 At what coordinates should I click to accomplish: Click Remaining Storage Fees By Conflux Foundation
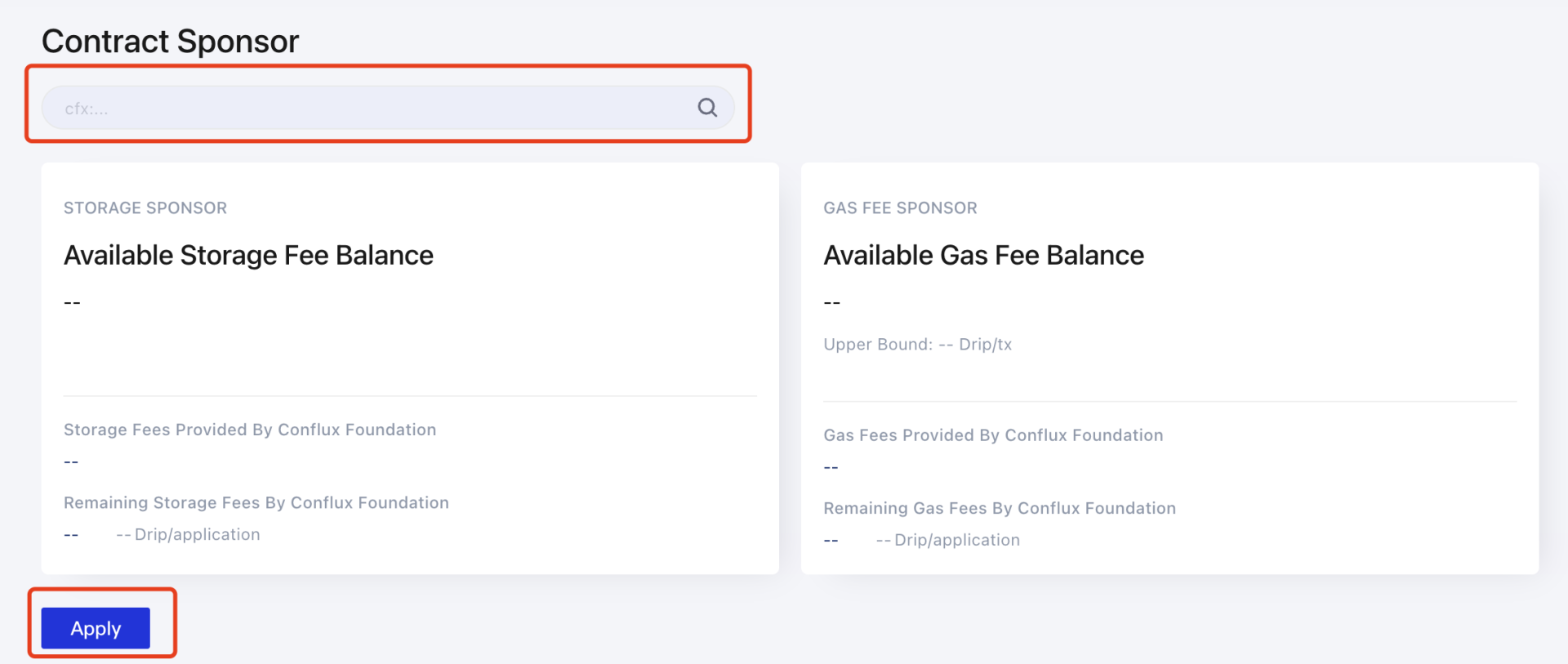click(256, 503)
